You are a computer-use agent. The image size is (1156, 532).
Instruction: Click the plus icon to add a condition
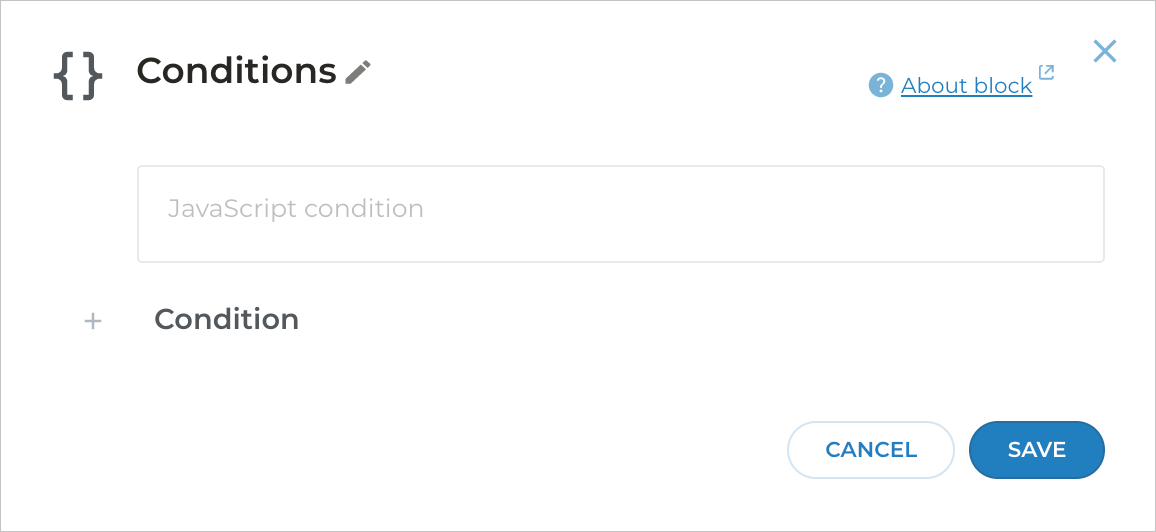point(93,321)
